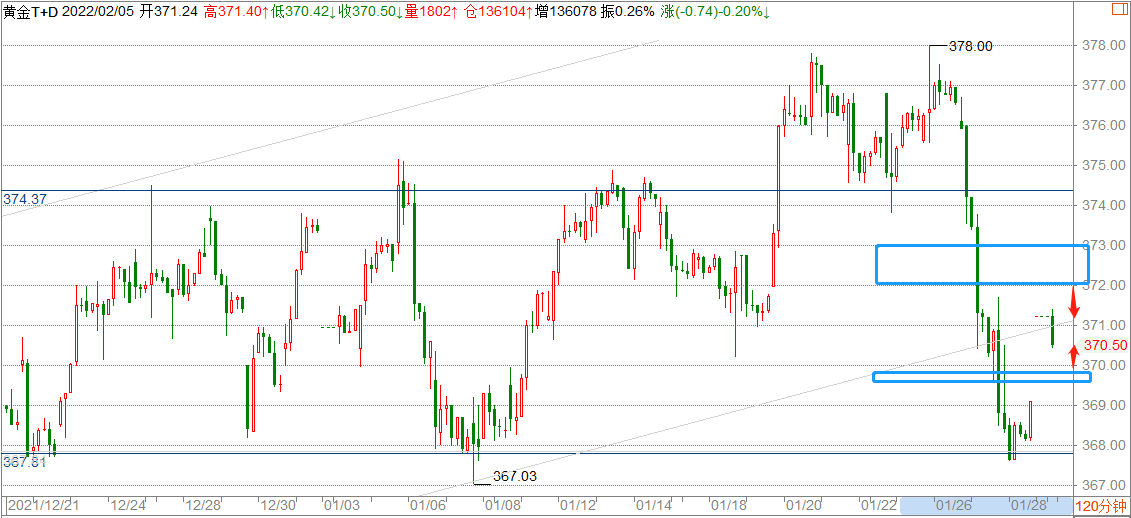This screenshot has height=518, width=1131.
Task: Open the 120分钟 period selector
Action: tap(1101, 506)
